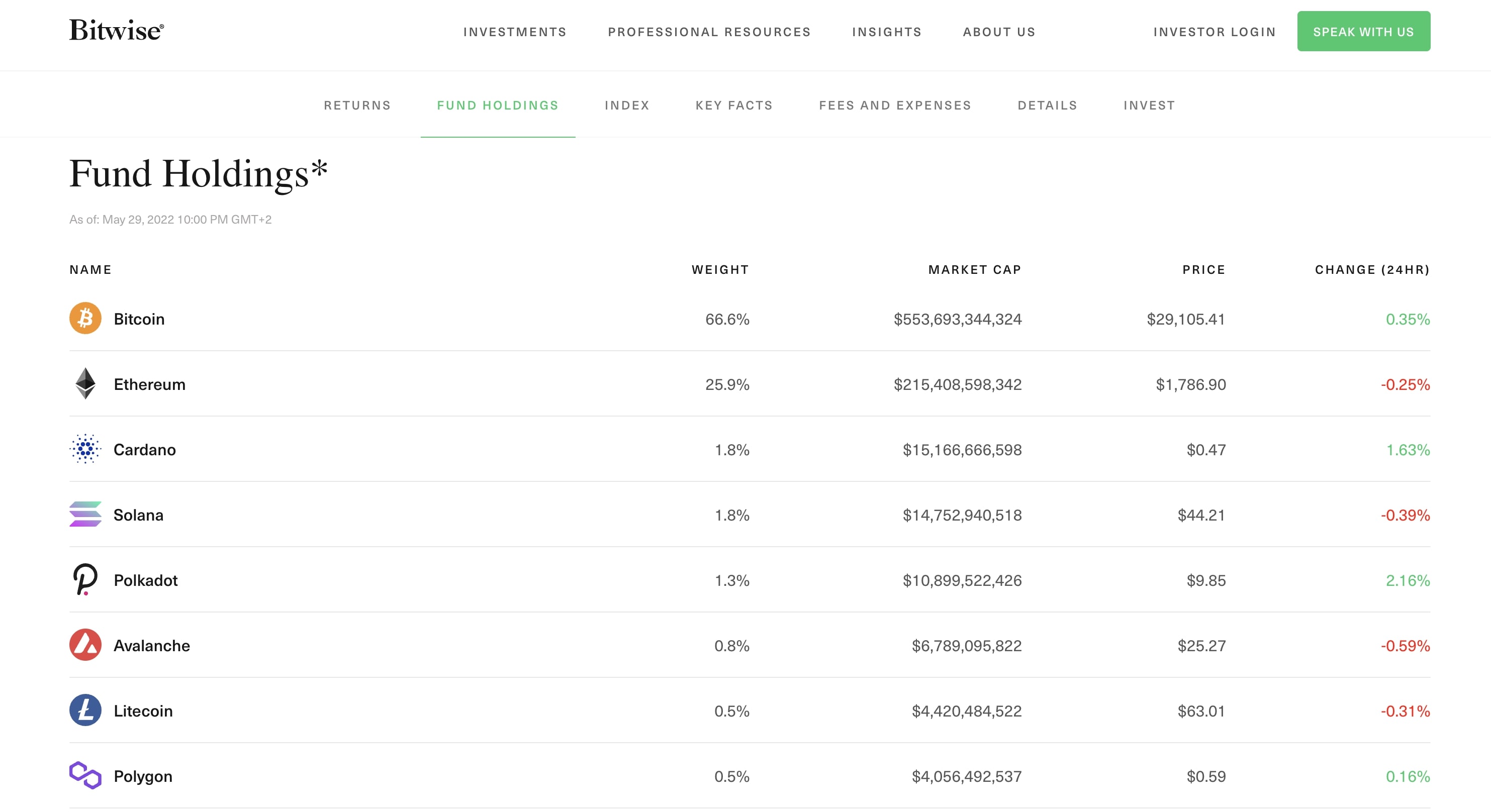Viewport: 1491px width, 812px height.
Task: Go home via the Bitwise logo
Action: pyautogui.click(x=116, y=31)
